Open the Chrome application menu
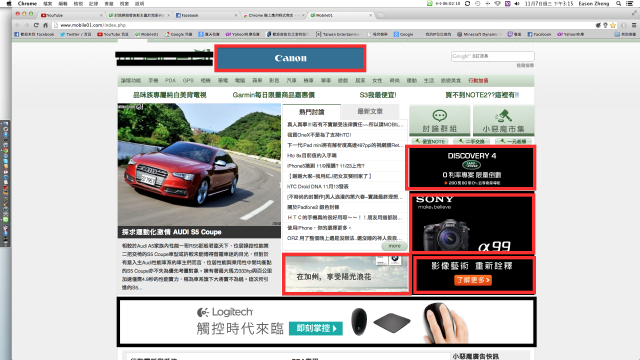The height and width of the screenshot is (360, 640). tap(27, 3)
